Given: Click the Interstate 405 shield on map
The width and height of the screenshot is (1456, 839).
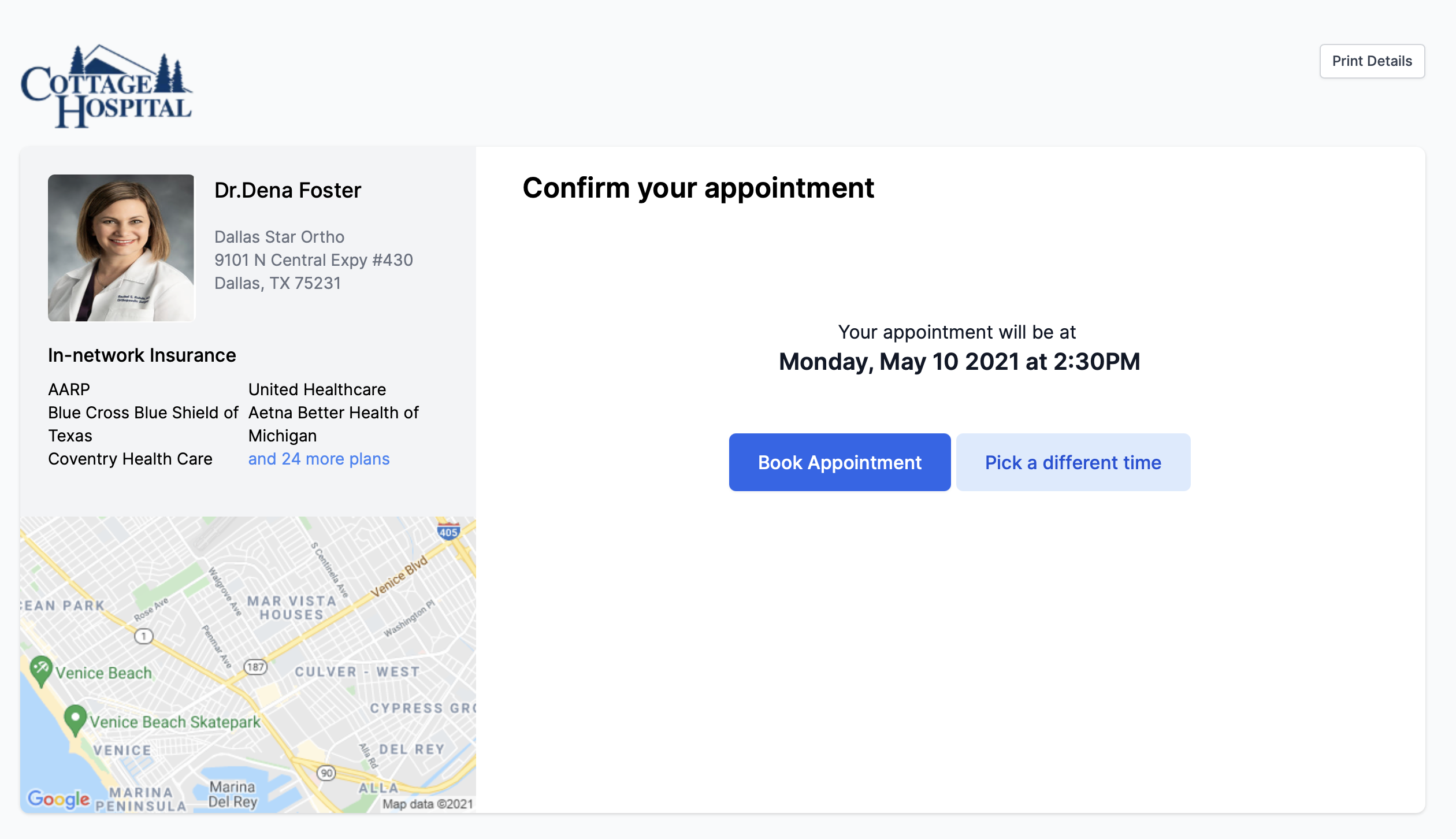Looking at the screenshot, I should (x=448, y=531).
